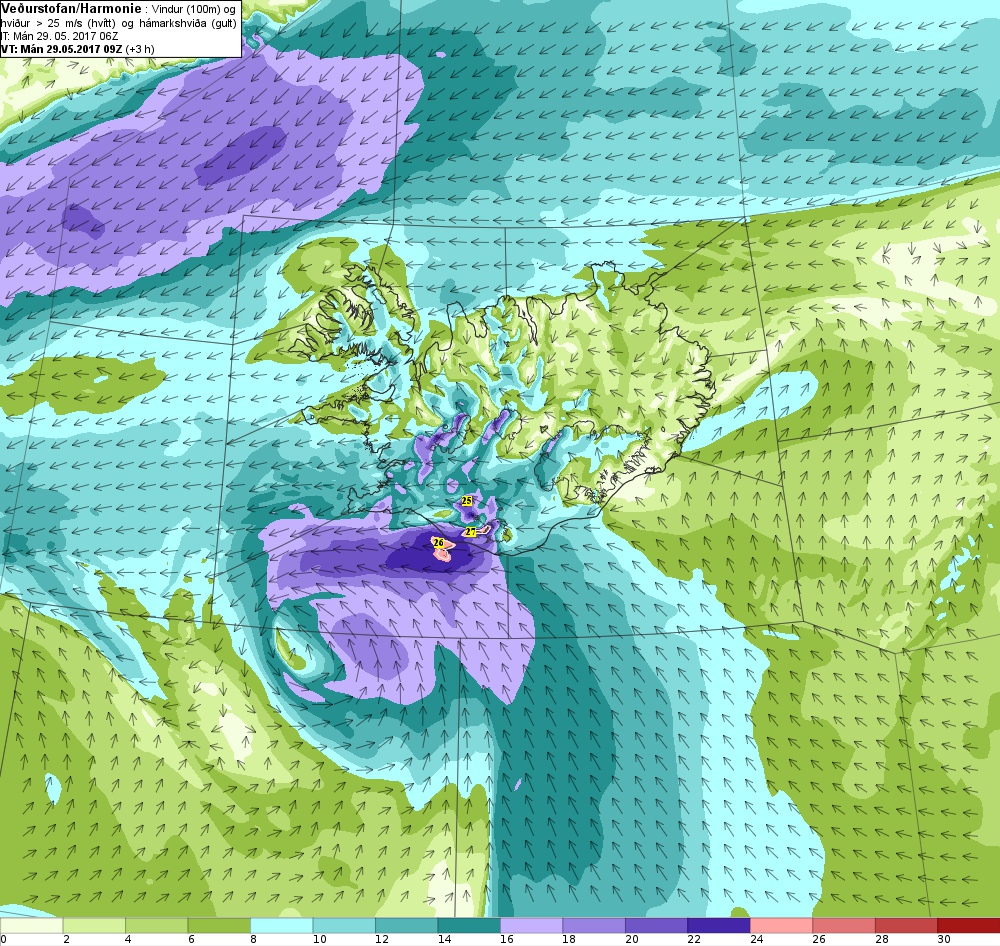Select the 28–30 m/s red legend swatch
Image resolution: width=1000 pixels, height=946 pixels.
click(906, 925)
